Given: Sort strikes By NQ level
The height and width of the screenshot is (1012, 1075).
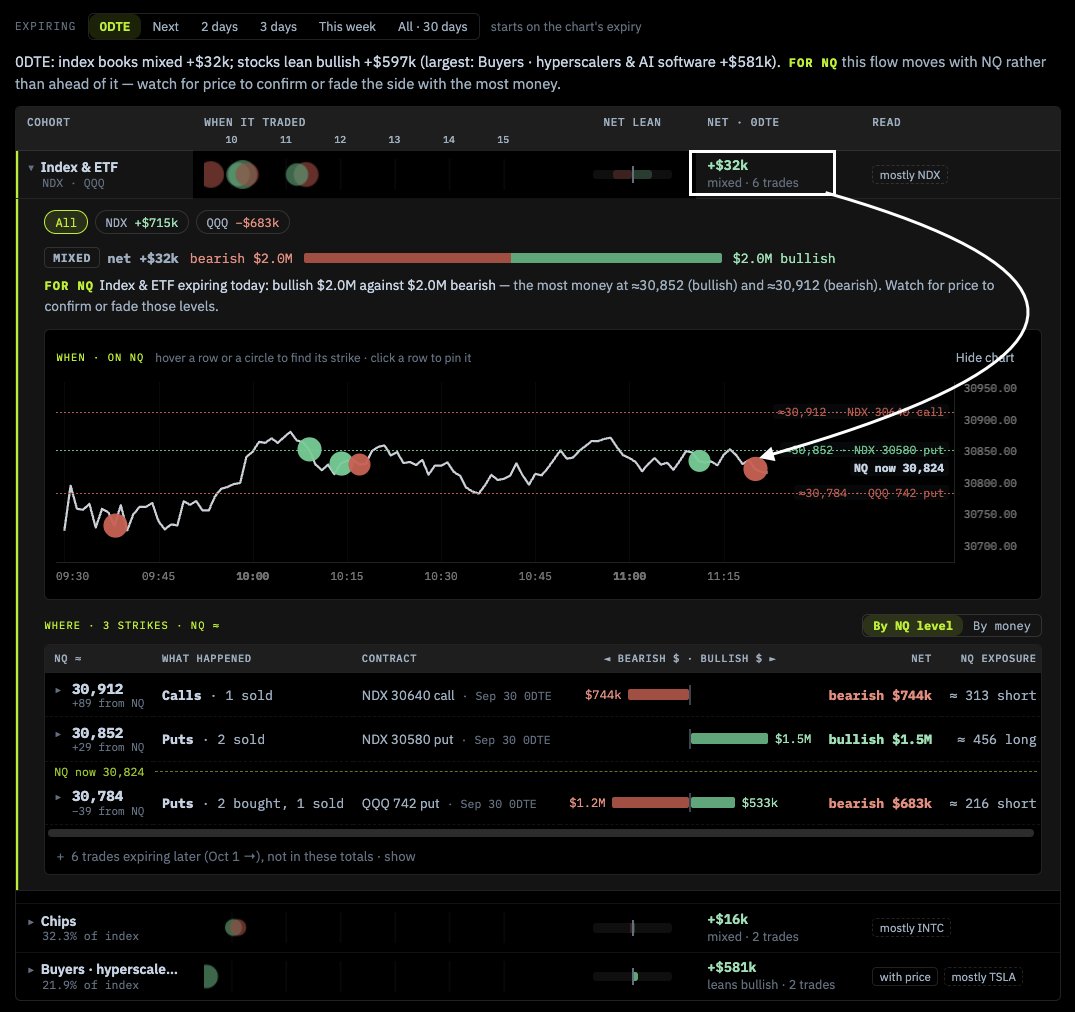Looking at the screenshot, I should point(913,625).
